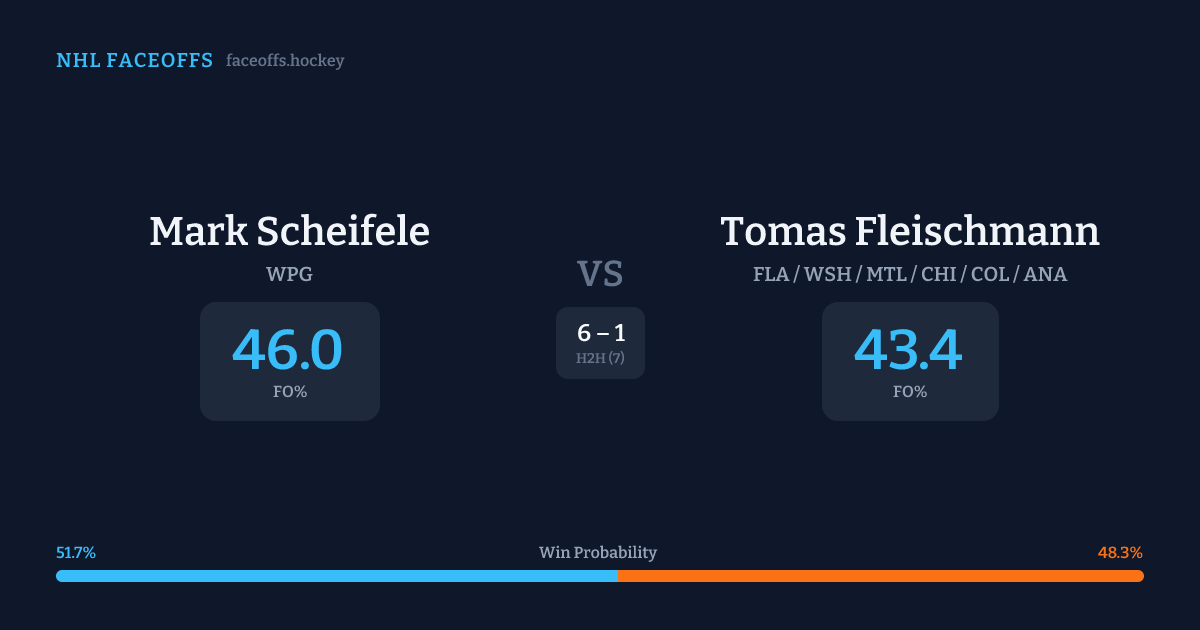The height and width of the screenshot is (630, 1200).
Task: Select the Mark Scheifele player name
Action: (289, 232)
